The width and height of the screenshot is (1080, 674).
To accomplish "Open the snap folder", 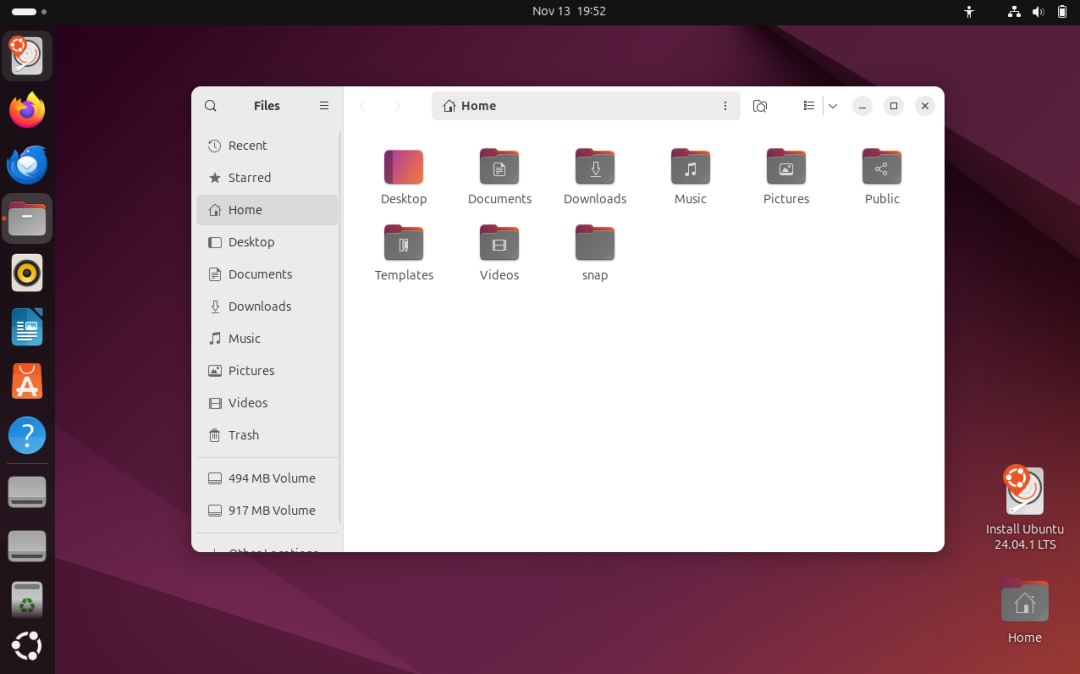I will [x=594, y=242].
